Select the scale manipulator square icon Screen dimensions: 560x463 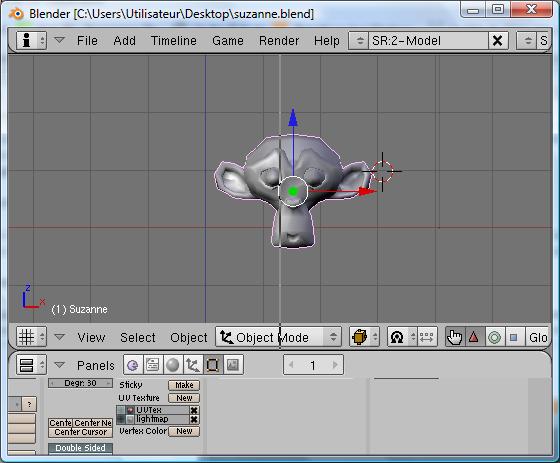[x=514, y=337]
